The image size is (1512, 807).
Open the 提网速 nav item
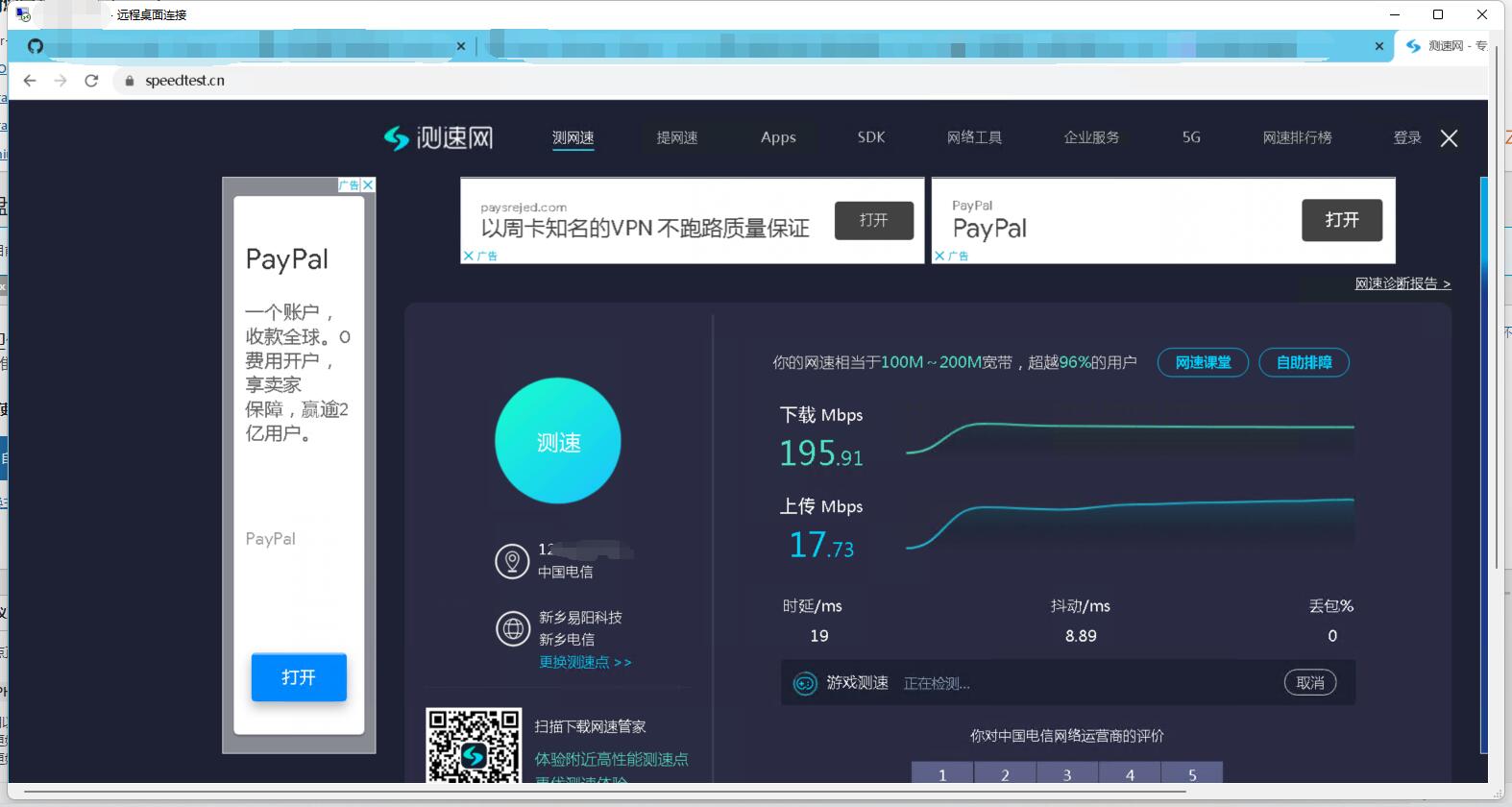[677, 137]
